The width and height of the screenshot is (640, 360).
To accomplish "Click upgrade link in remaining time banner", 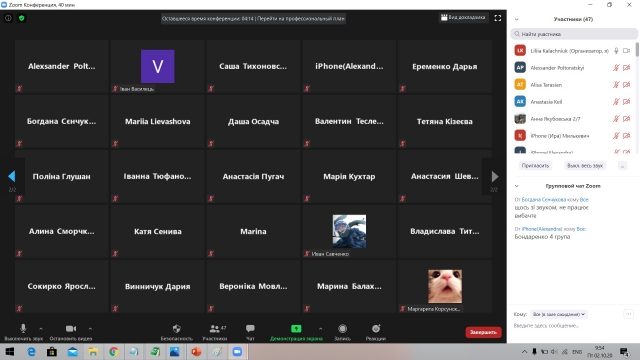I will (302, 18).
